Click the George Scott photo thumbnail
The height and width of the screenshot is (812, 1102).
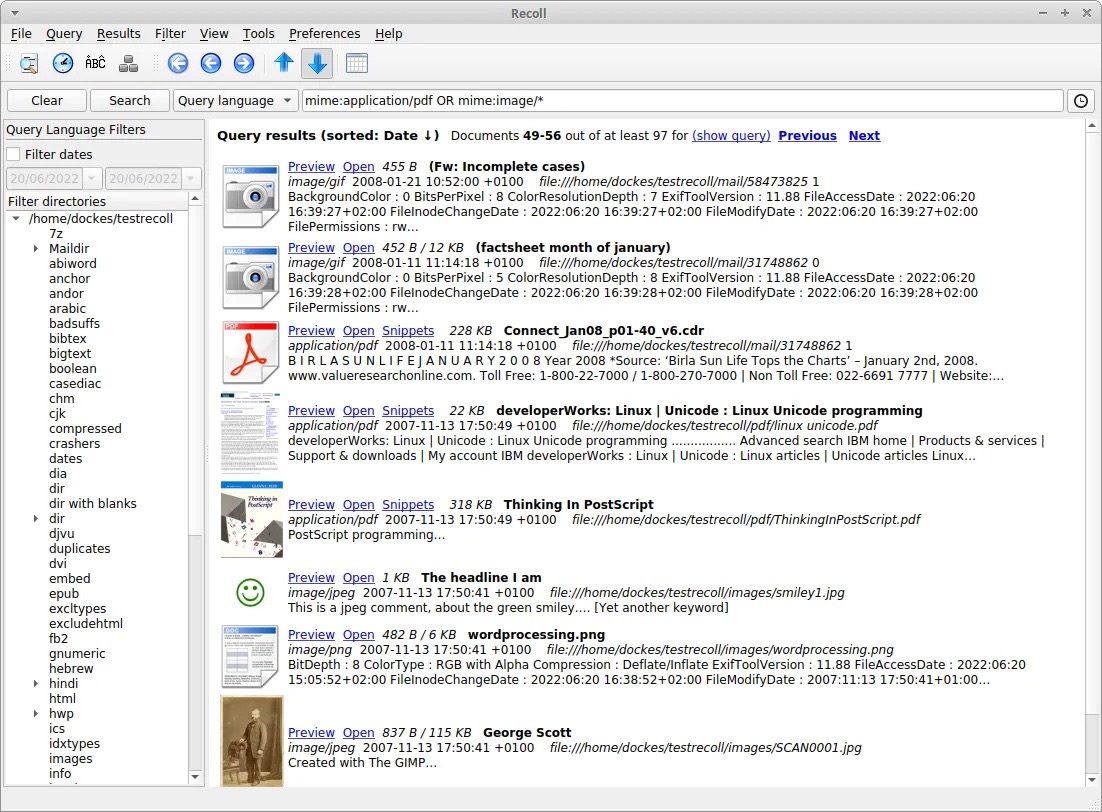252,740
